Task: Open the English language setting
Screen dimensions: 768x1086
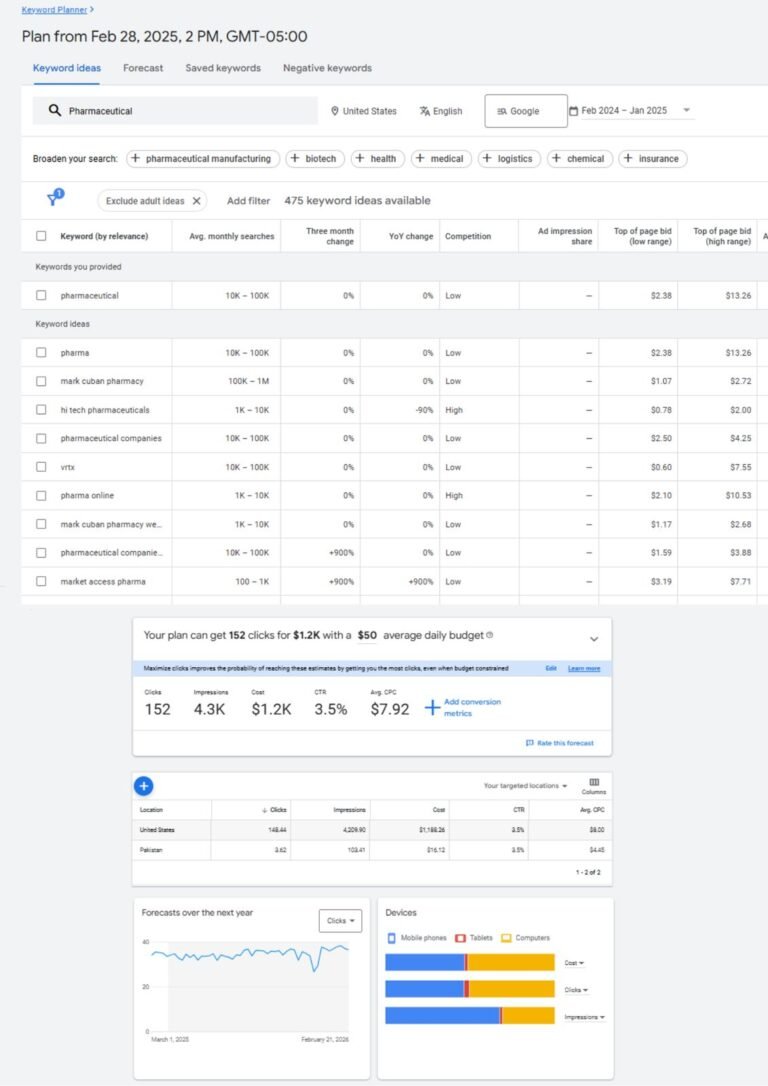Action: point(440,111)
